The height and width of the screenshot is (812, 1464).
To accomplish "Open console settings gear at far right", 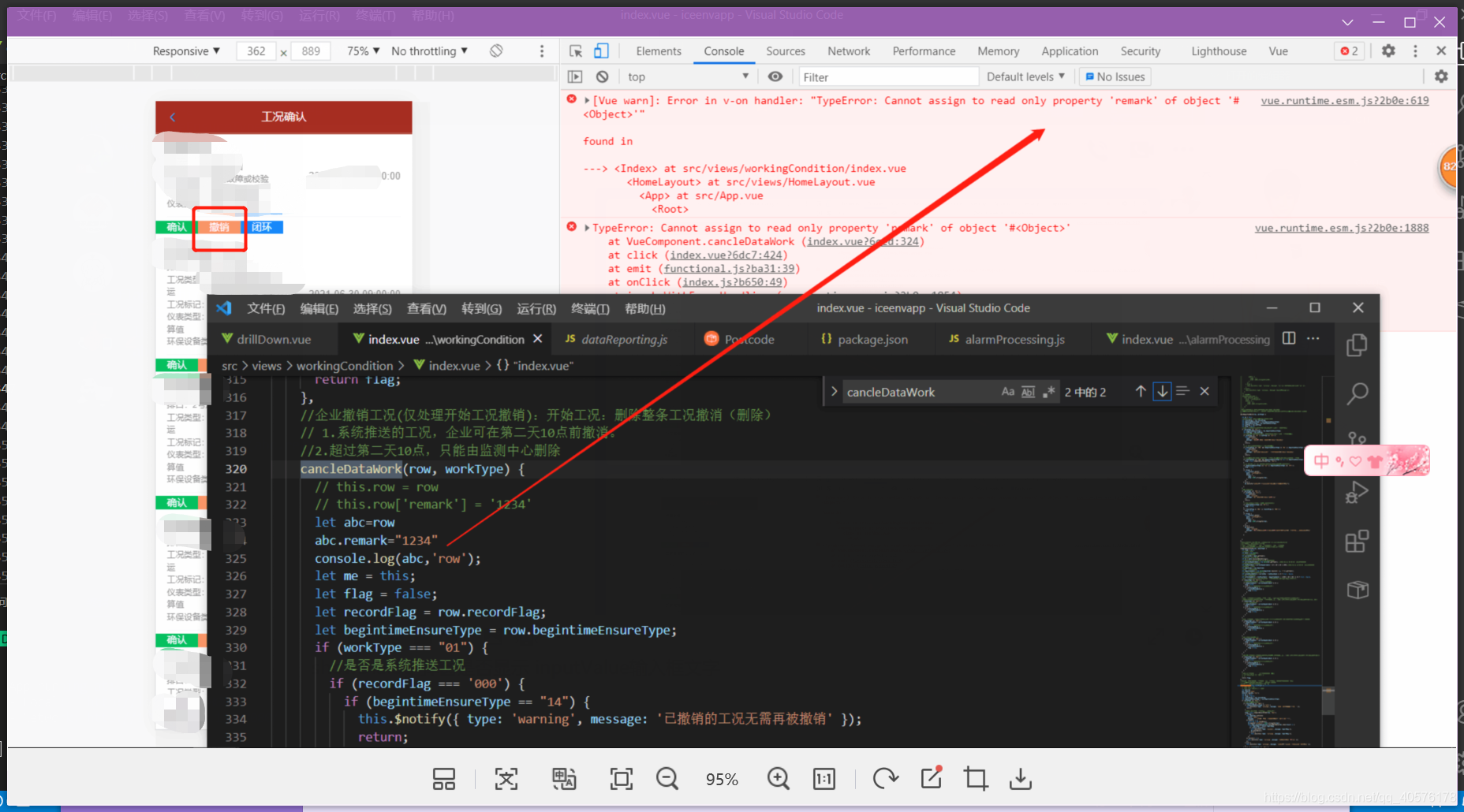I will coord(1441,76).
